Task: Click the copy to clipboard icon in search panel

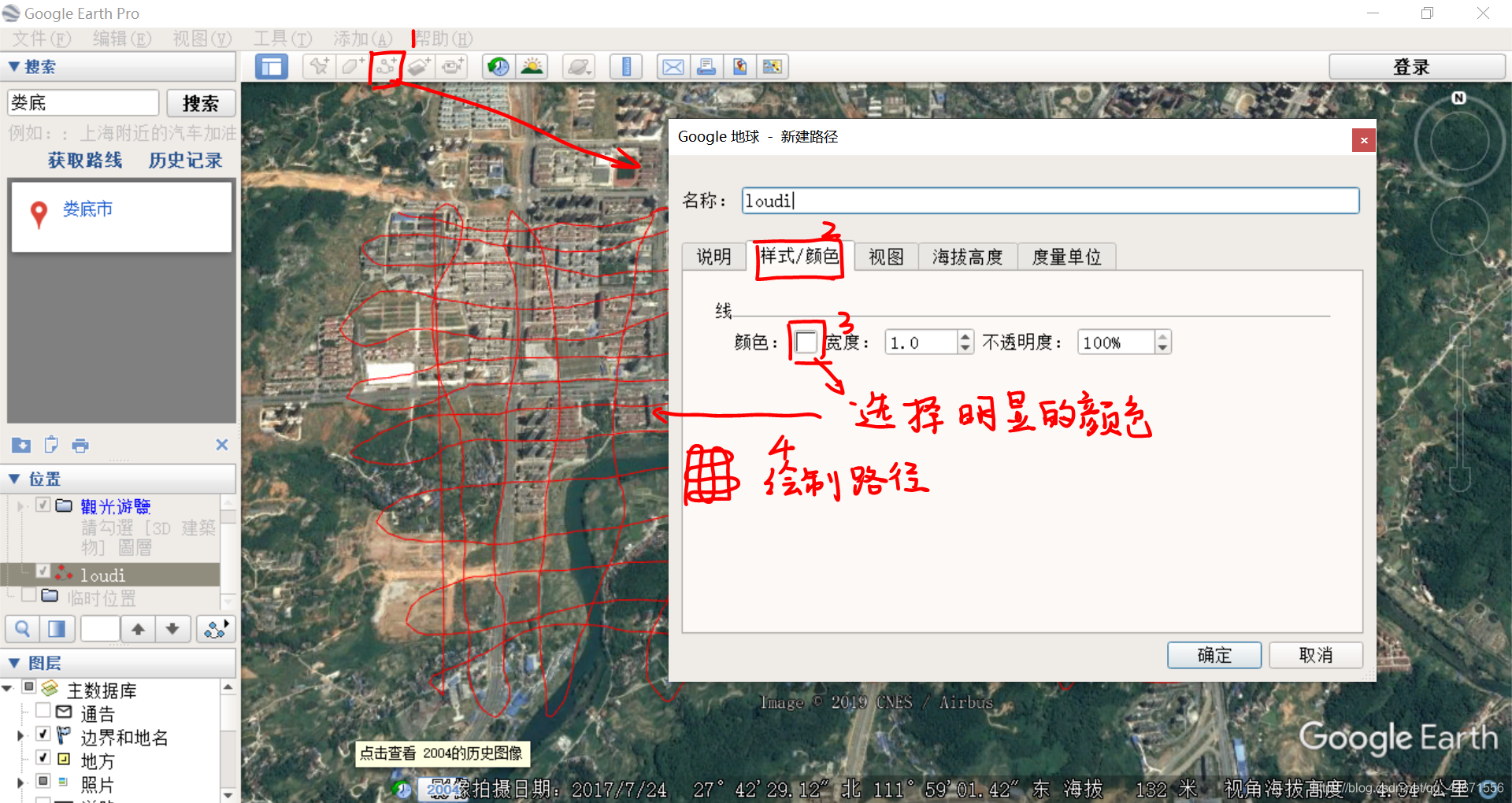Action: pyautogui.click(x=51, y=446)
